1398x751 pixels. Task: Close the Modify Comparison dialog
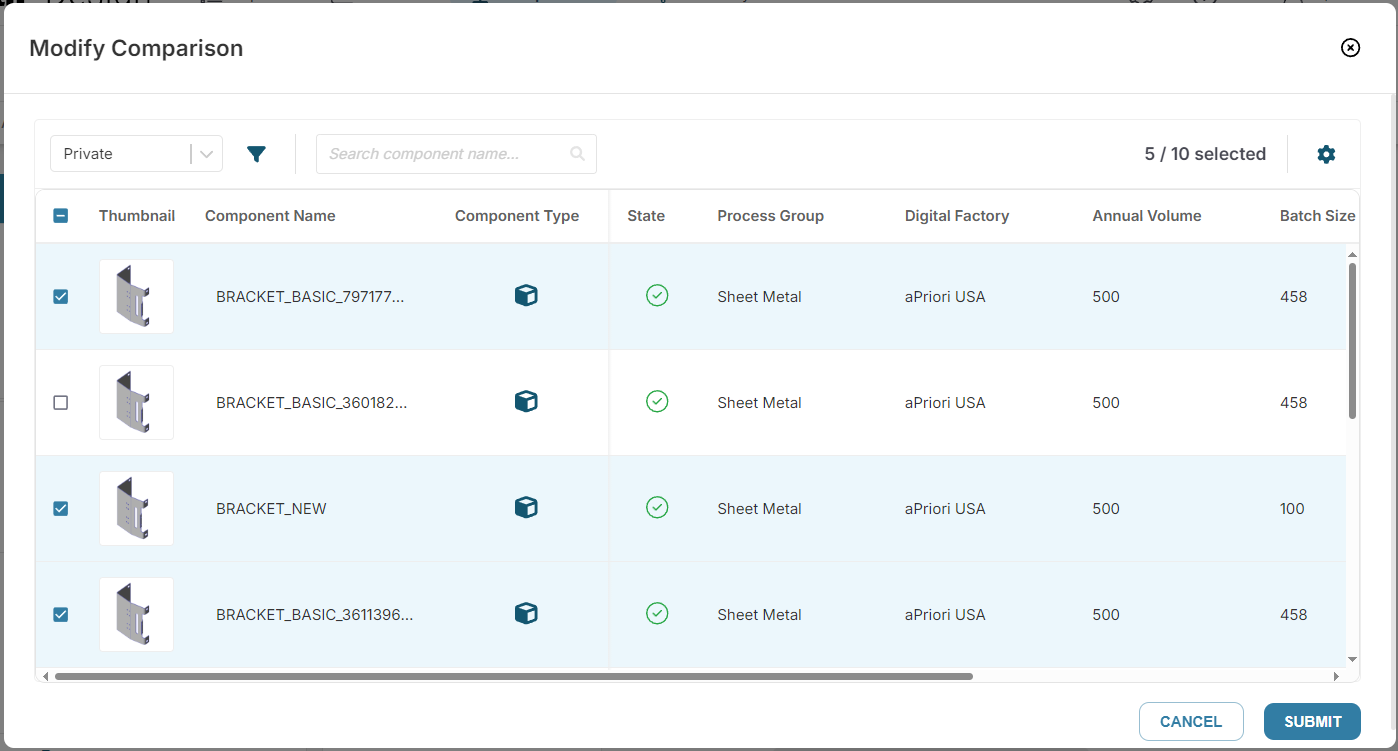[1350, 47]
